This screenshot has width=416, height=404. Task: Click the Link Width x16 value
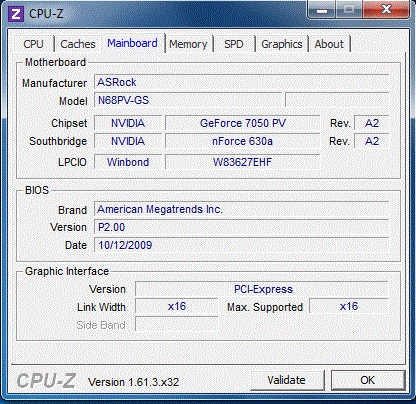click(177, 306)
